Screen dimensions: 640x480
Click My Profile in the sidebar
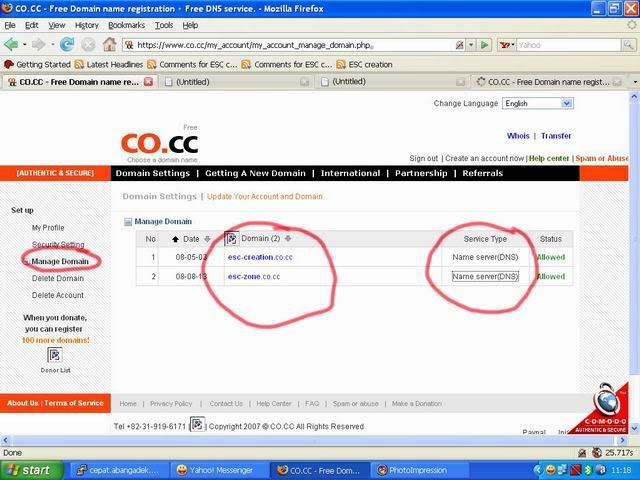[x=48, y=228]
